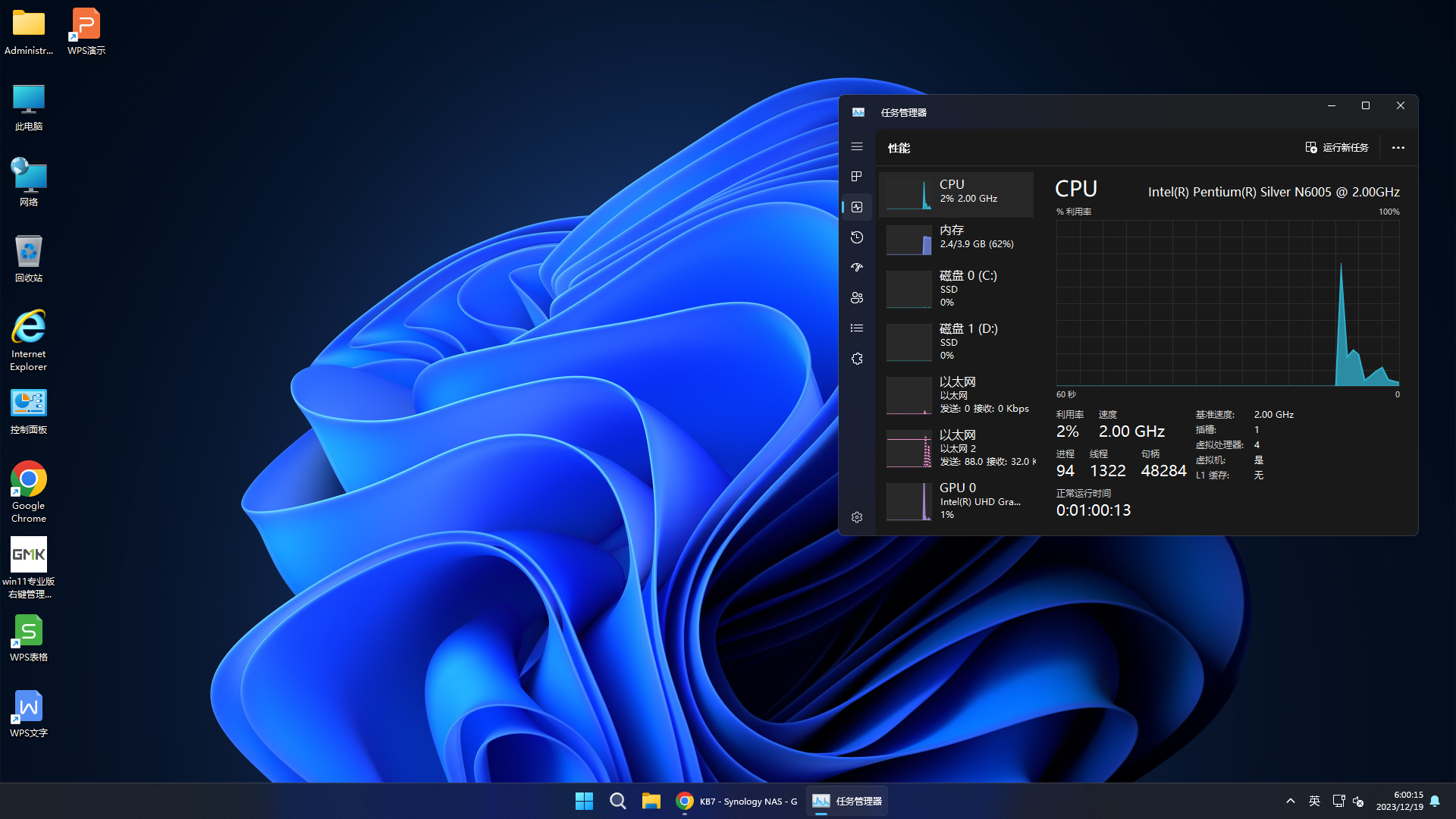Open the Services page puzzle icon
This screenshot has height=819, width=1456.
tap(857, 359)
